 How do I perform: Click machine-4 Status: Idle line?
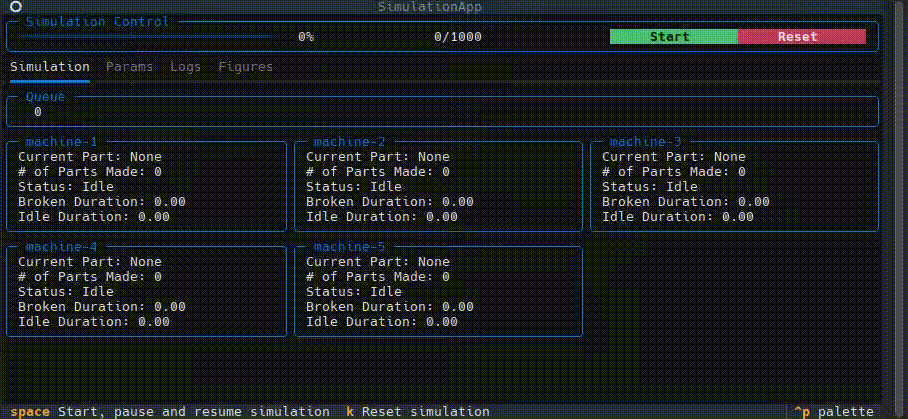66,292
